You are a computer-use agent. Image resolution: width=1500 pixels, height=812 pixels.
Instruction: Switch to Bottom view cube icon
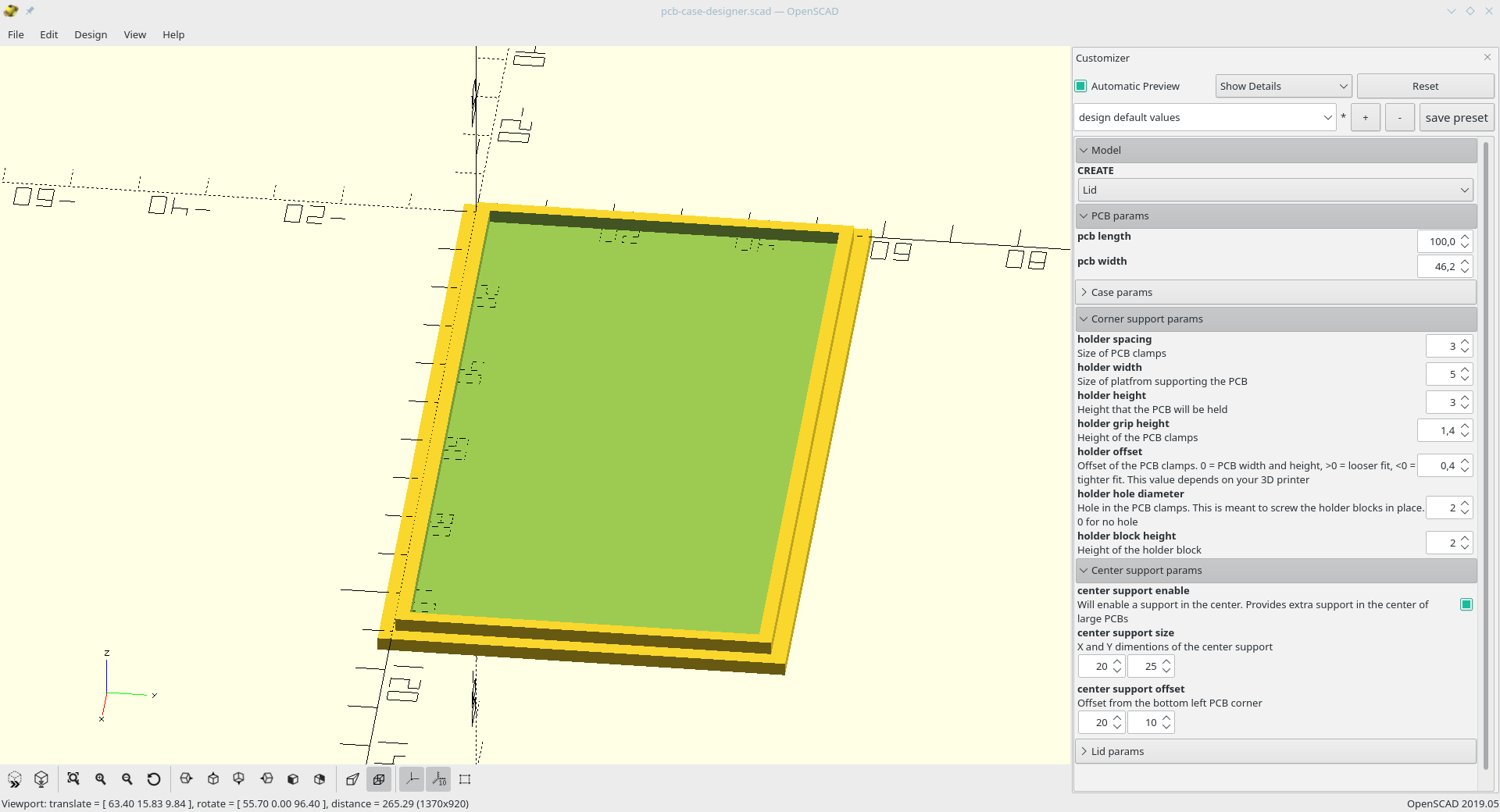(239, 779)
